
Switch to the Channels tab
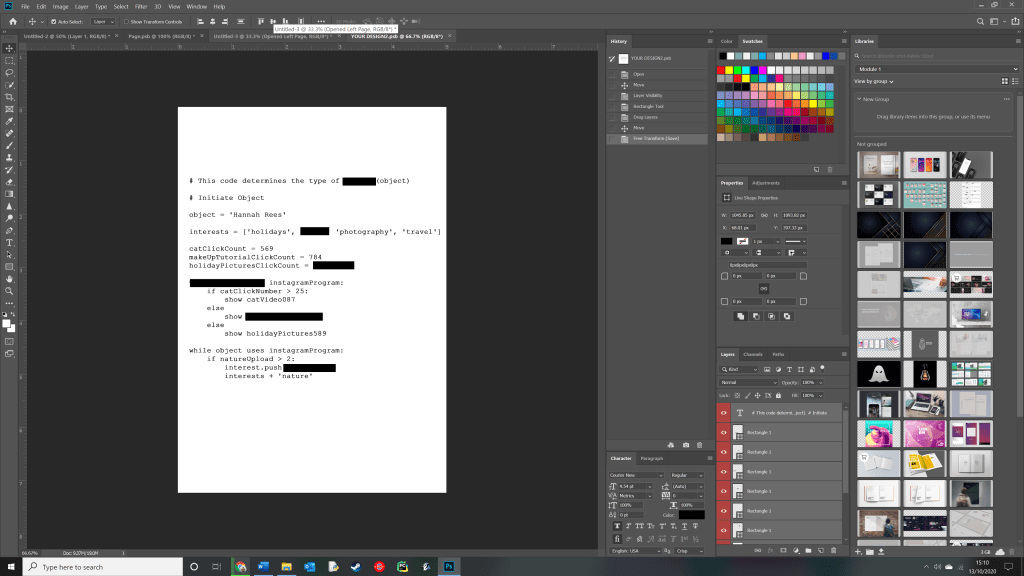752,355
